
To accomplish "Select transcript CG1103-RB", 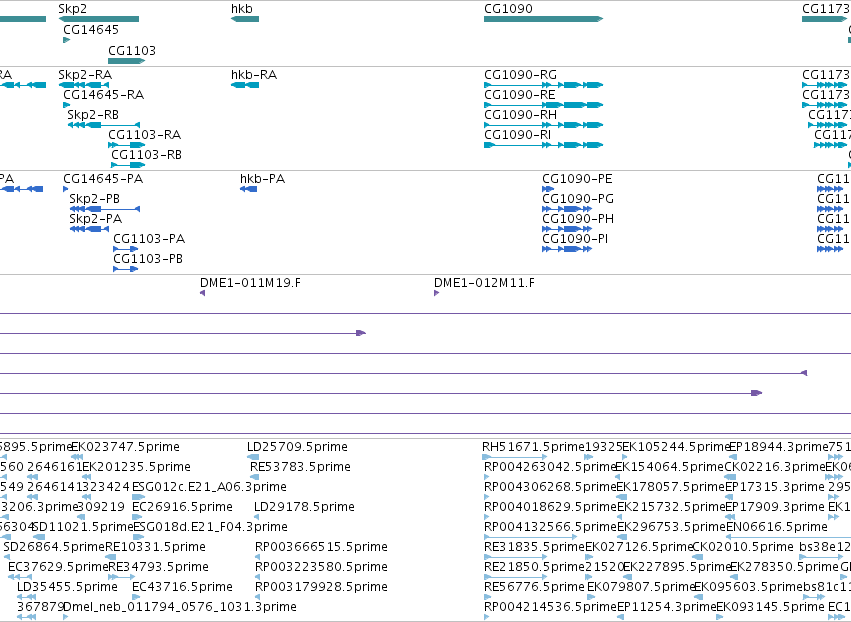I will point(147,155).
